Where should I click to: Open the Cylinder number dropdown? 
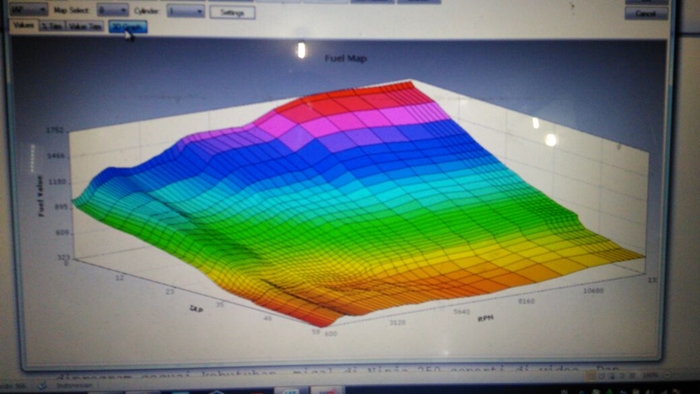[186, 11]
